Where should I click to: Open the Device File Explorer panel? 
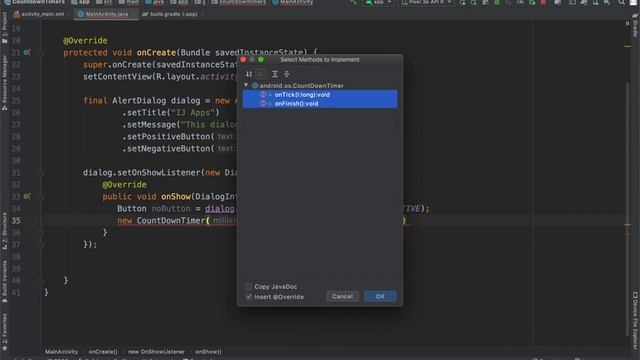coord(635,320)
